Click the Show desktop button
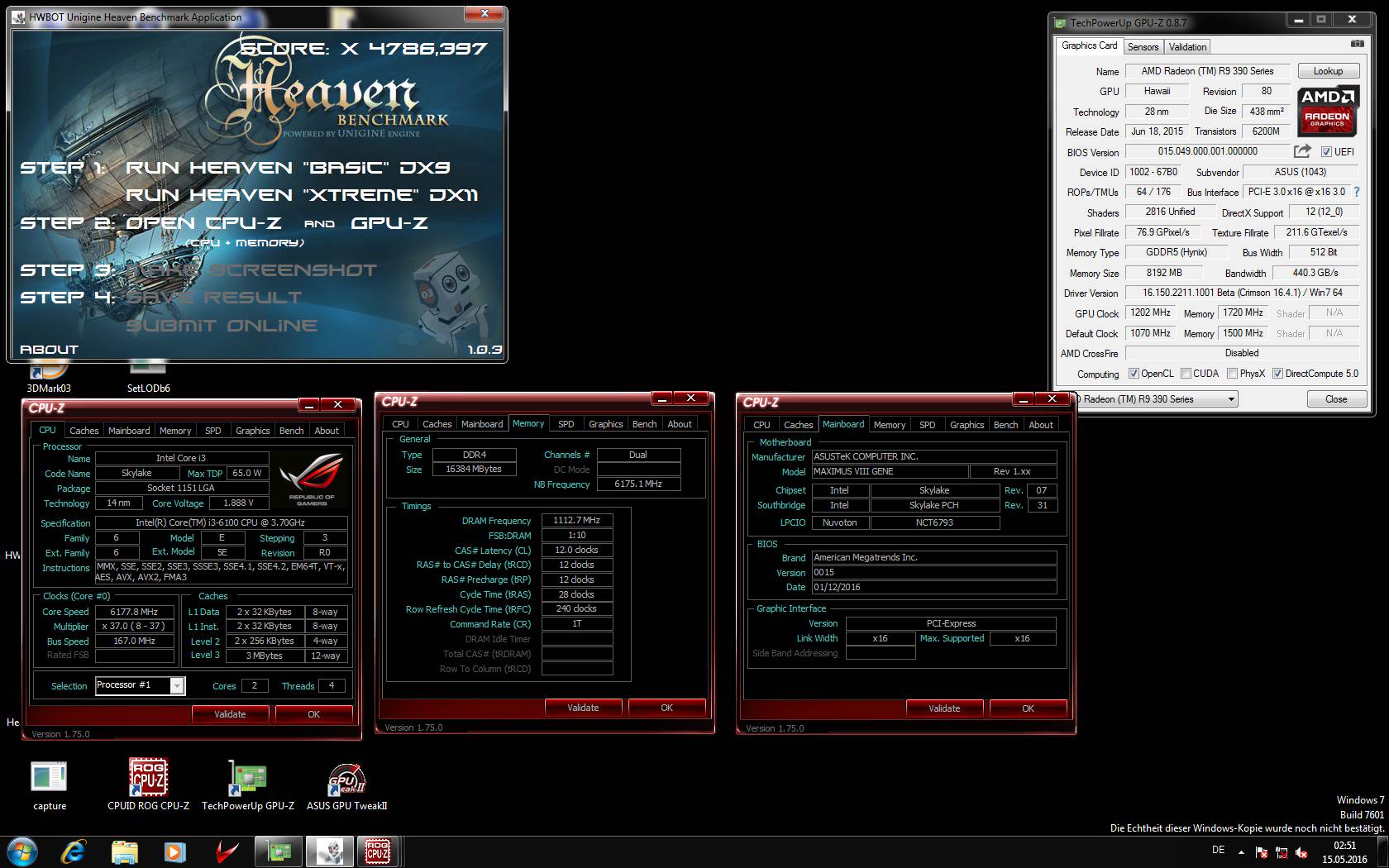Viewport: 1389px width, 868px height. click(x=1383, y=851)
